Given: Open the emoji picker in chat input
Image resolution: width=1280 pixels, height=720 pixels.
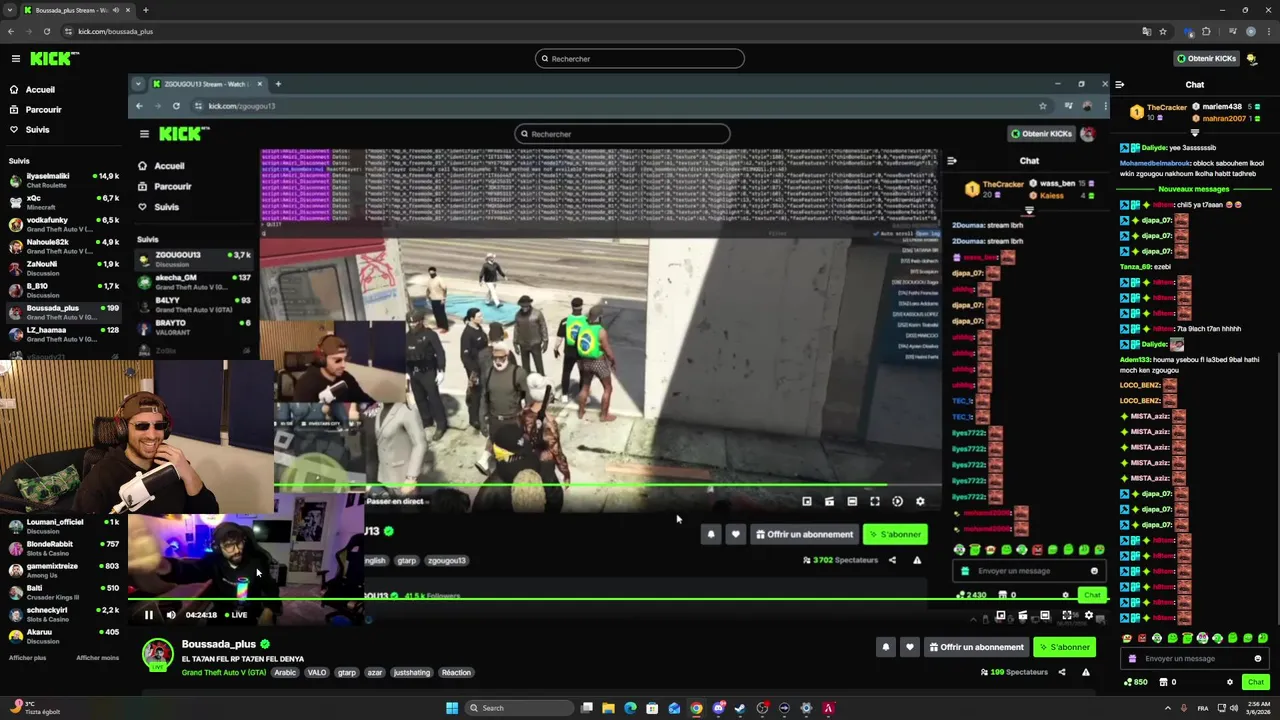Looking at the screenshot, I should (x=1257, y=659).
